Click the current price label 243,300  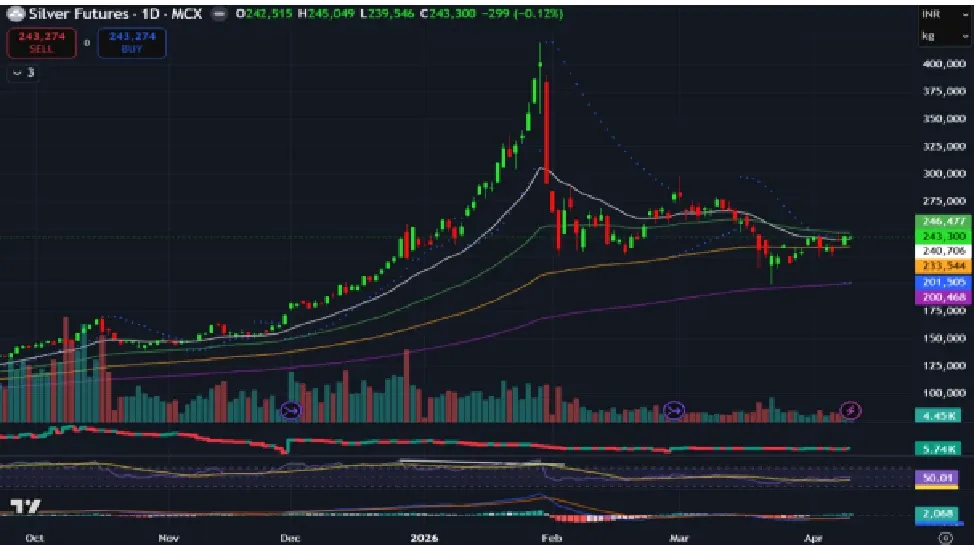point(944,236)
